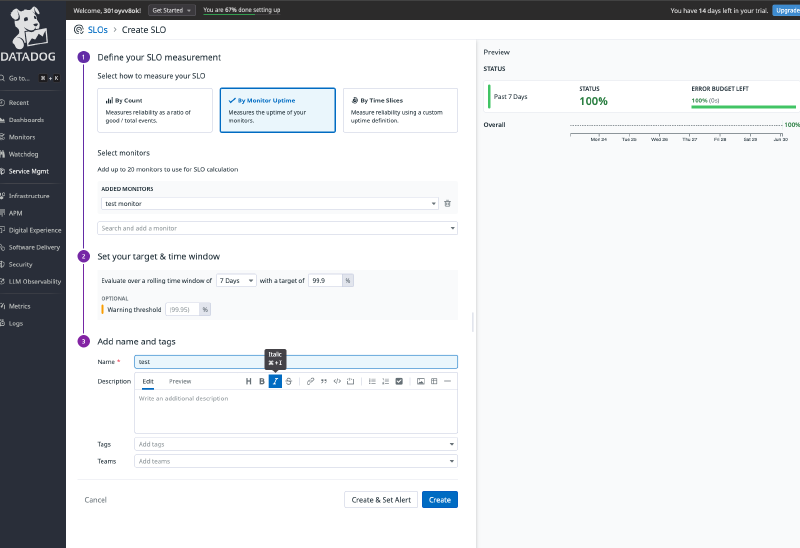Click the 99.9 target field
This screenshot has height=548, width=800.
[x=326, y=281]
